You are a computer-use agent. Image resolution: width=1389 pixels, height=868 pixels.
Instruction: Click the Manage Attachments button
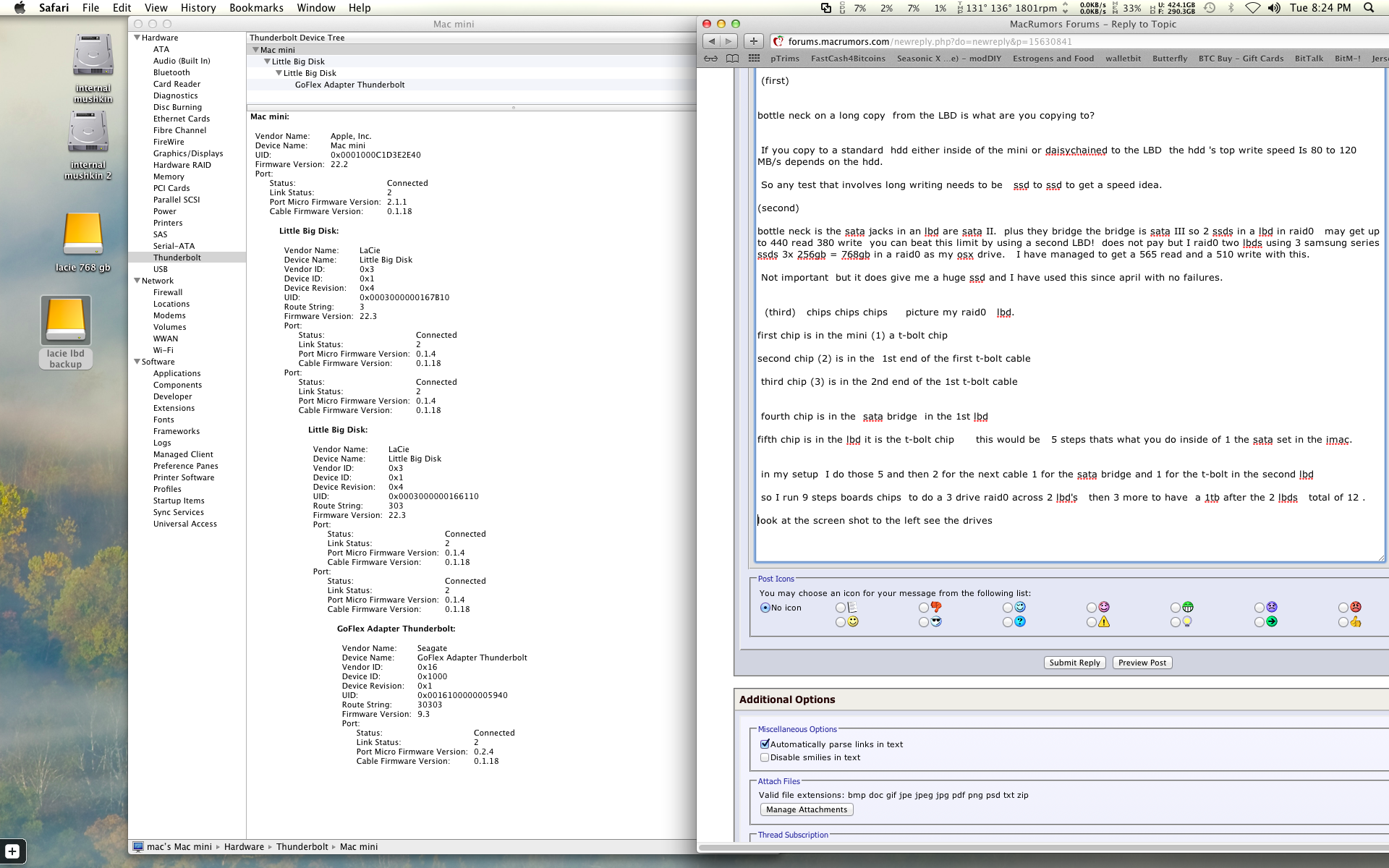pyautogui.click(x=807, y=809)
